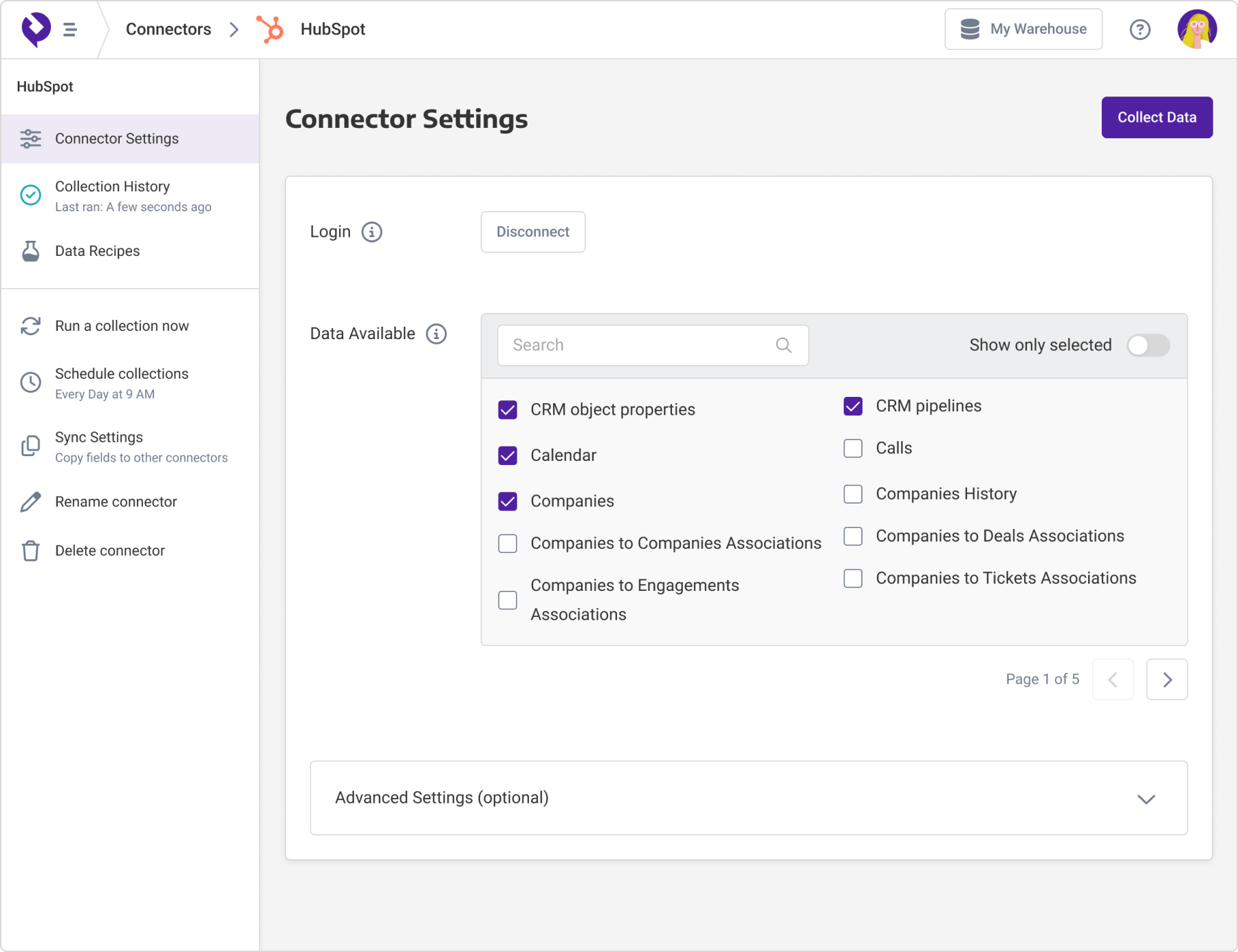1238x952 pixels.
Task: Open Schedule collections option
Action: coord(130,383)
